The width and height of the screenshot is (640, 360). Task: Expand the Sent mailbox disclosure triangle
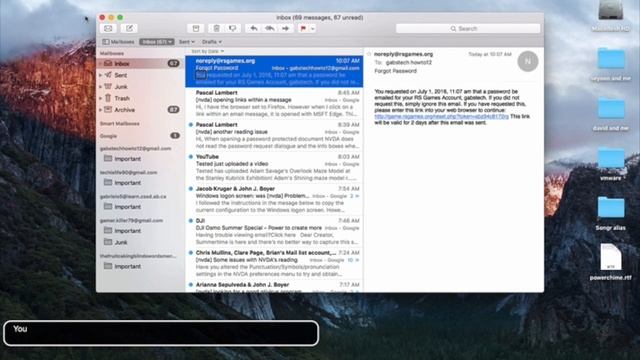coord(100,75)
